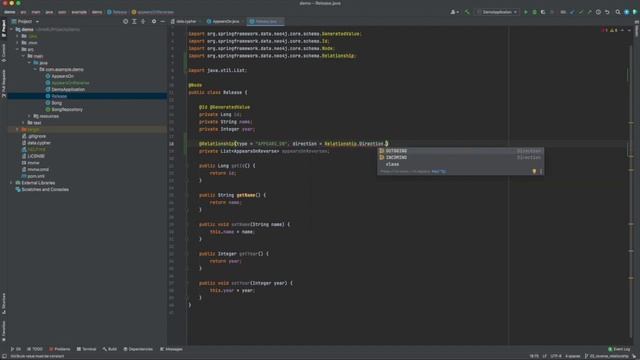Click the example breadcrumb in navigation bar
This screenshot has width=640, height=360.
(x=79, y=12)
